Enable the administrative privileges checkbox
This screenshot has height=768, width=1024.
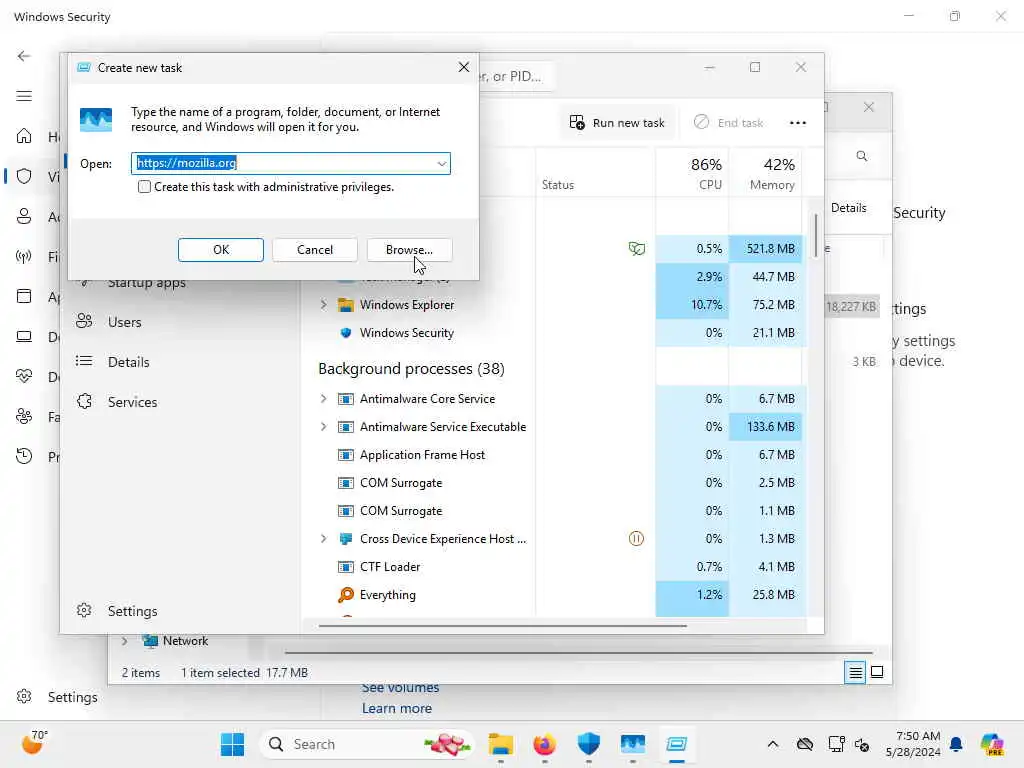pos(144,187)
